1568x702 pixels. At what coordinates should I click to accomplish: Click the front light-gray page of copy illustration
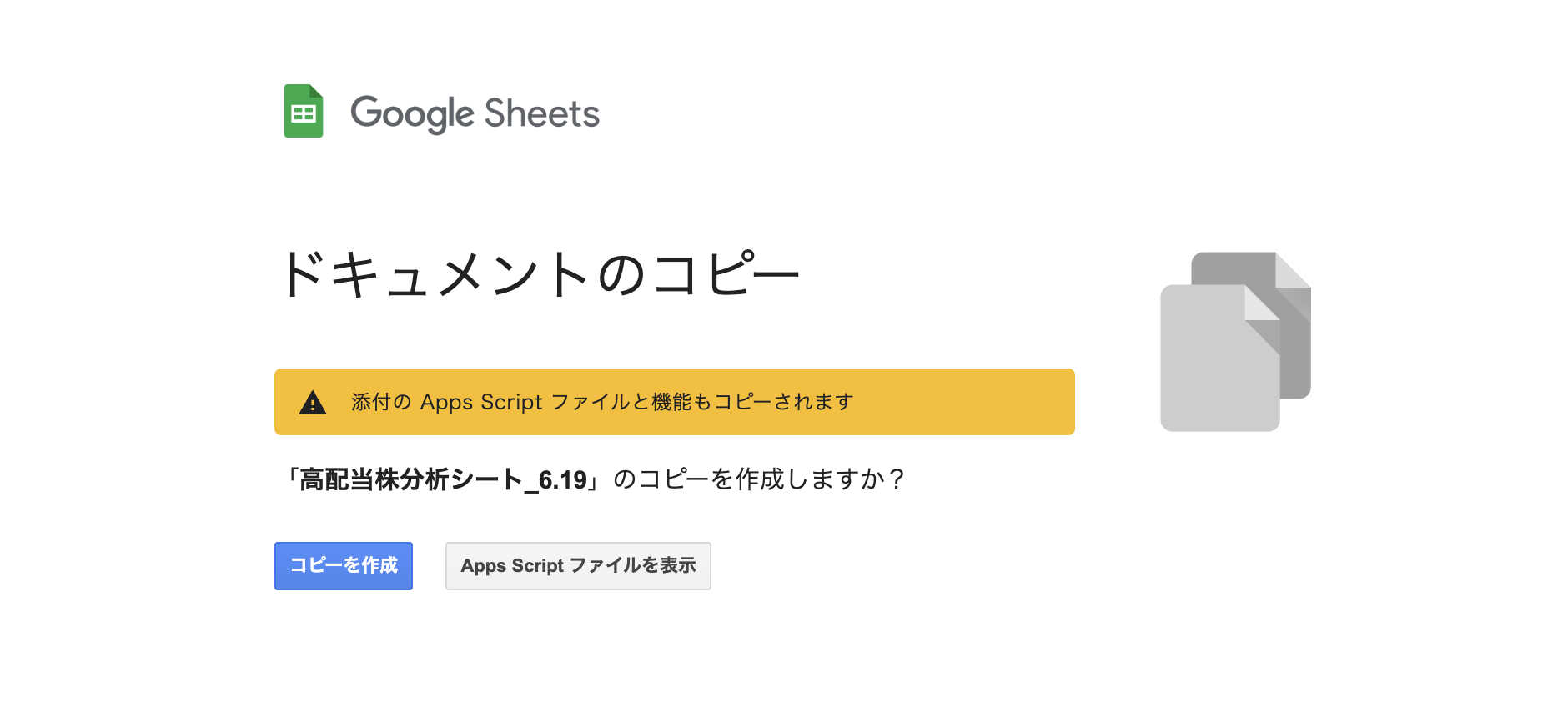pos(1219,359)
